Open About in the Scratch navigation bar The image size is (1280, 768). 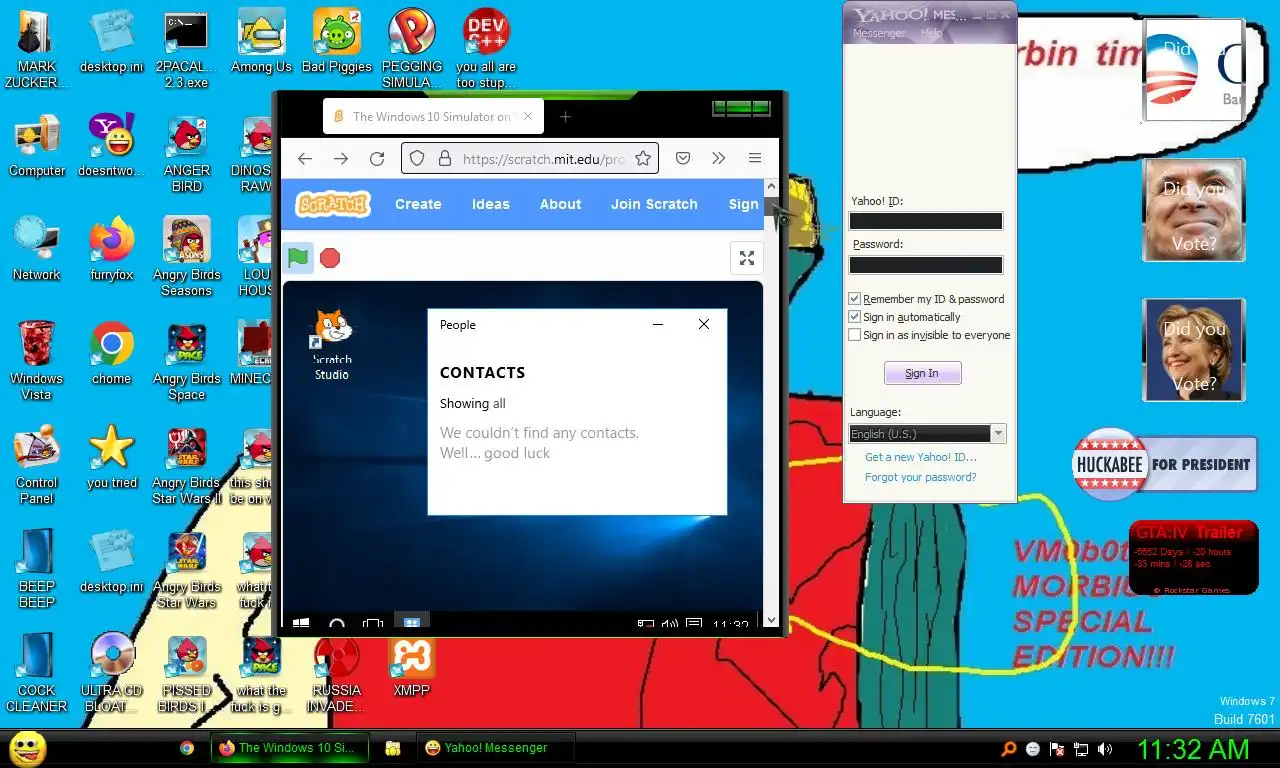[x=560, y=204]
